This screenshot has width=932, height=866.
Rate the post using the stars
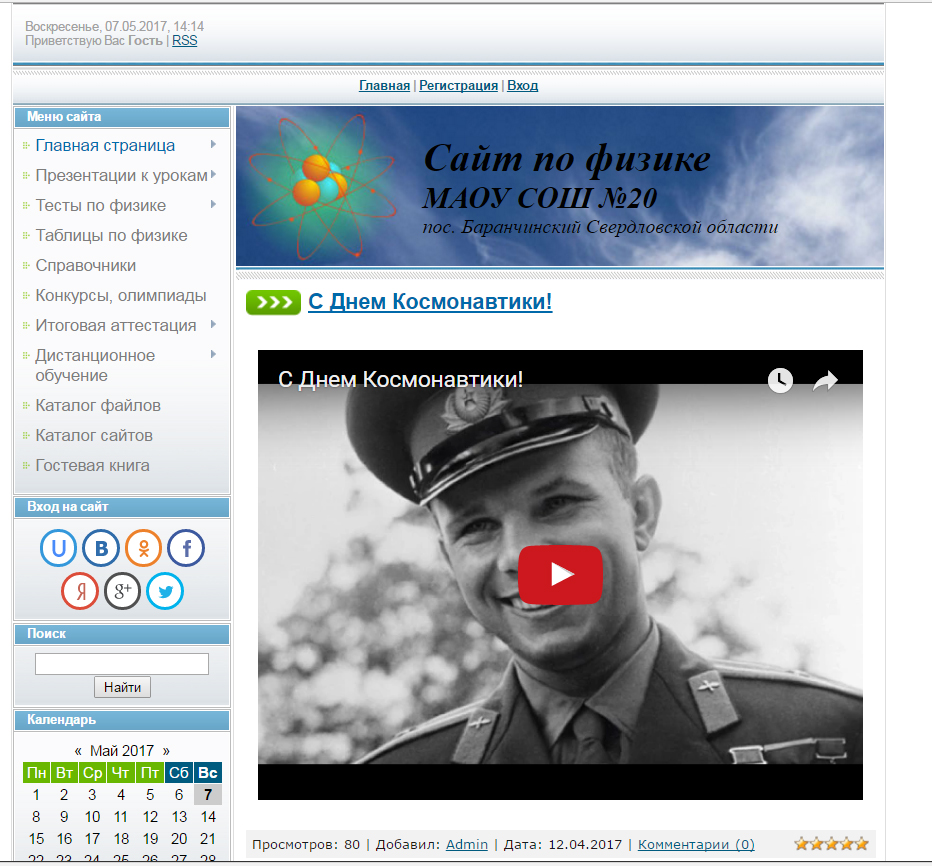[x=832, y=843]
